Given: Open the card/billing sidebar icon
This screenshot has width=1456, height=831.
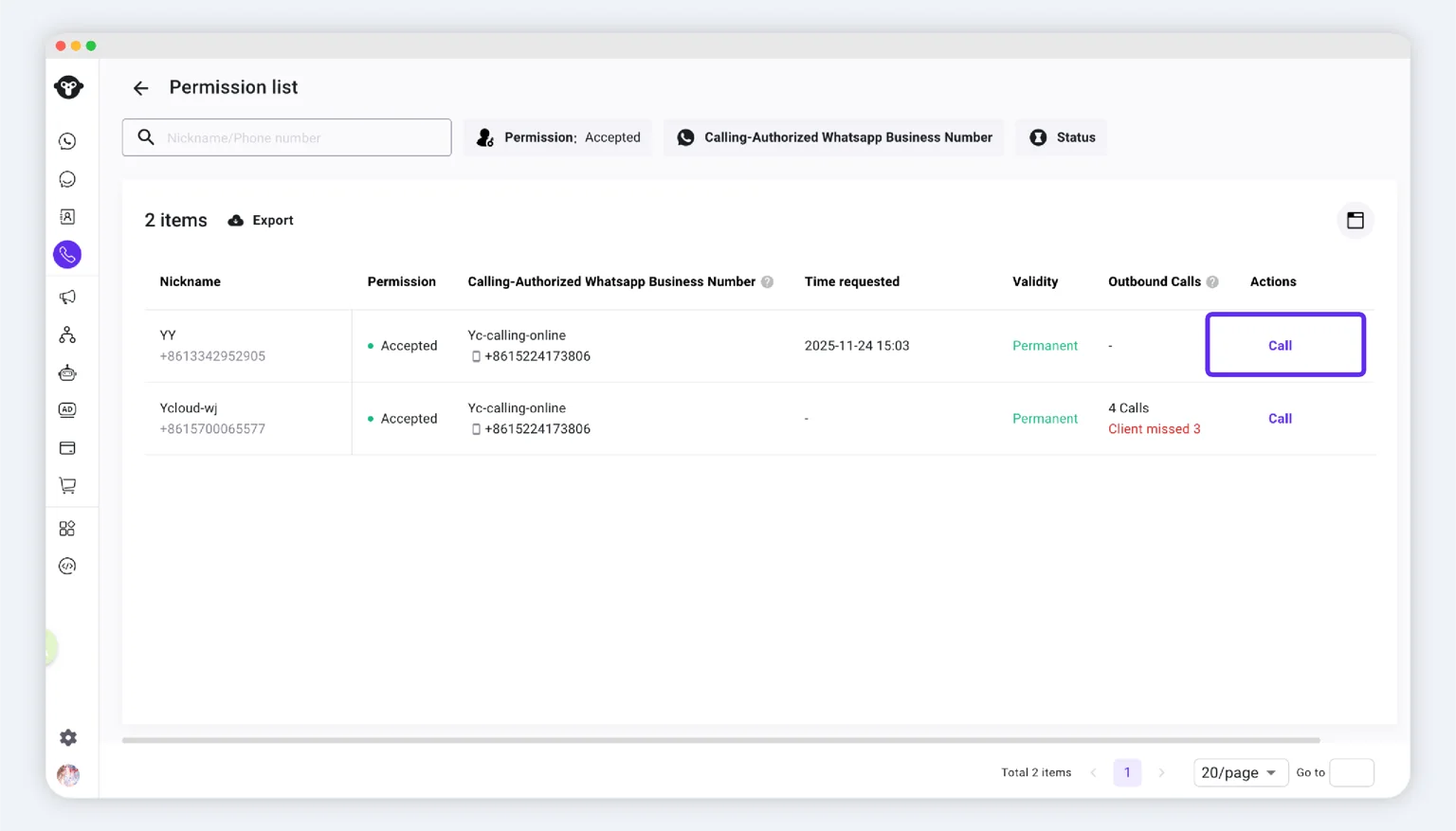Looking at the screenshot, I should click(x=67, y=448).
